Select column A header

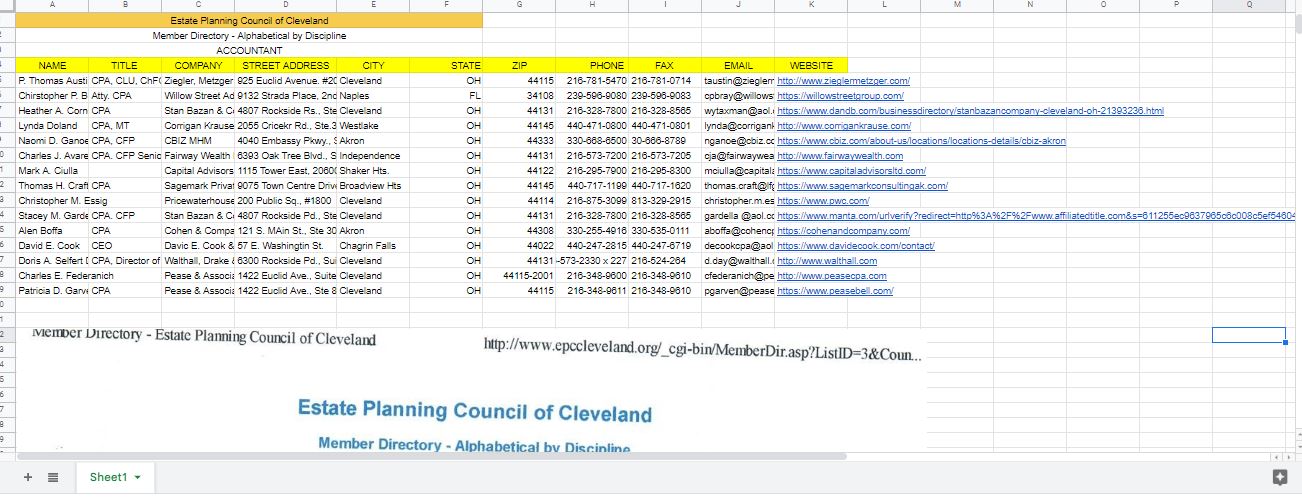[52, 5]
